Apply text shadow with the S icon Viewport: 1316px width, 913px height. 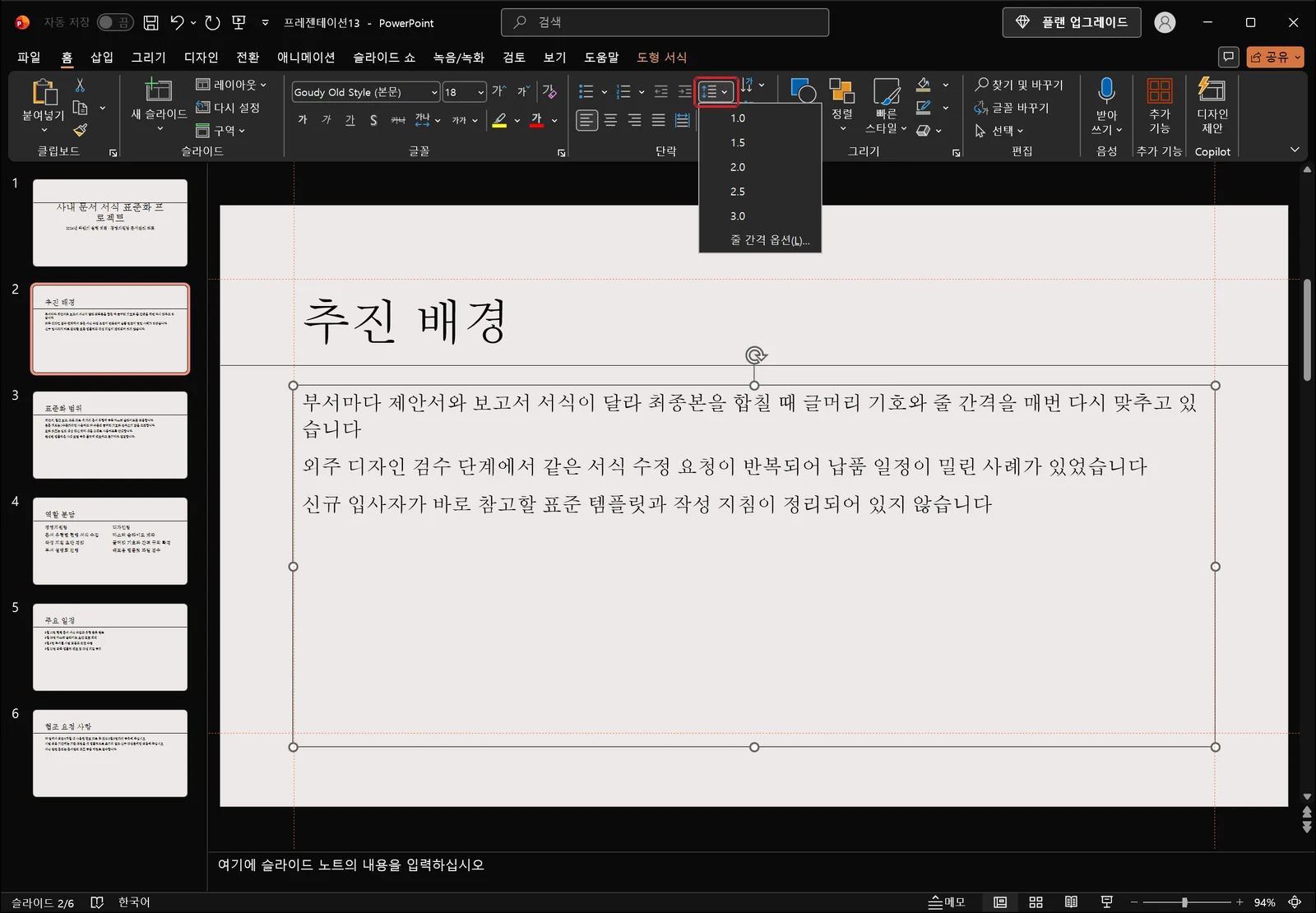[x=373, y=120]
